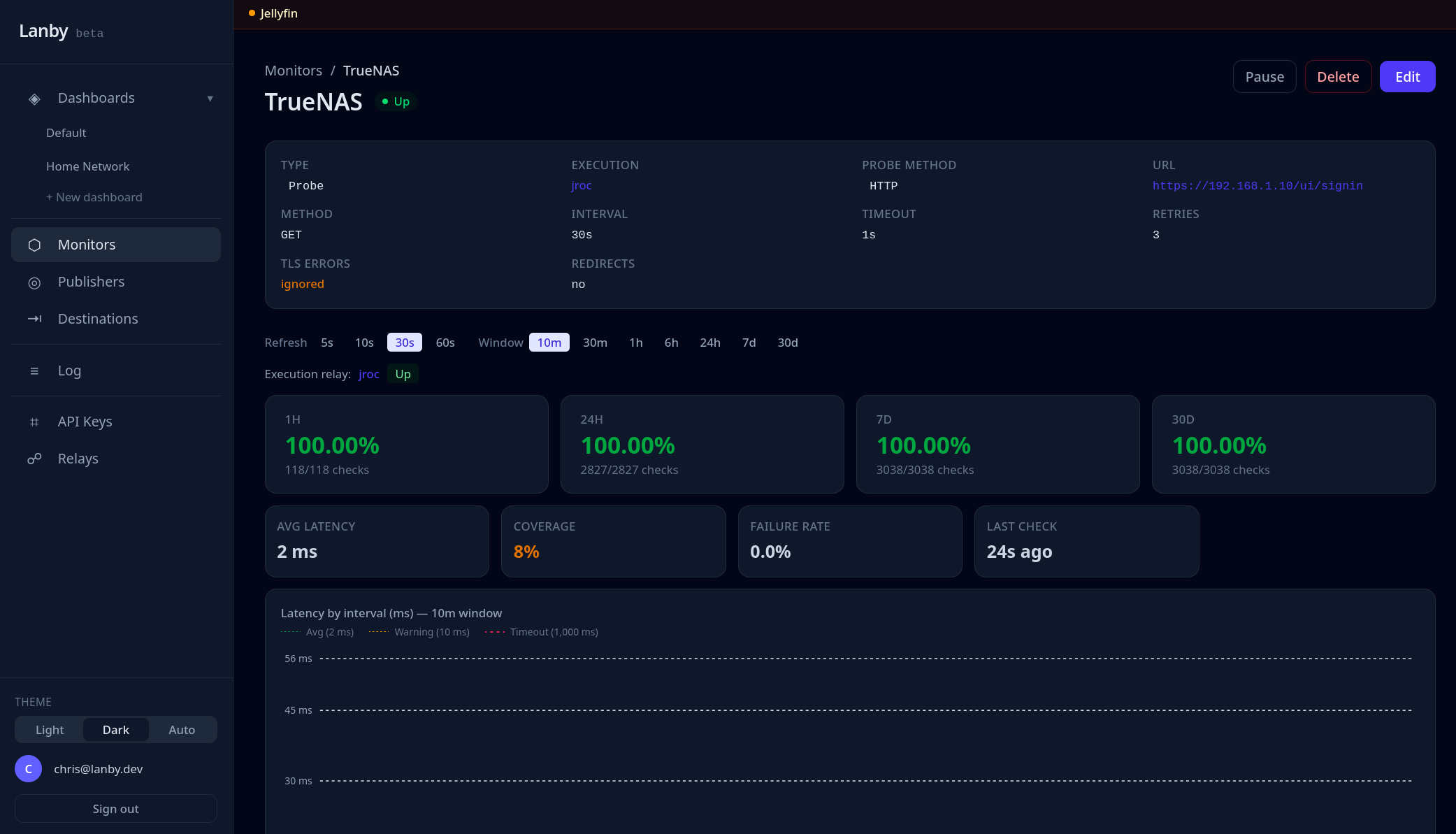Set refresh rate to 10s

(364, 343)
